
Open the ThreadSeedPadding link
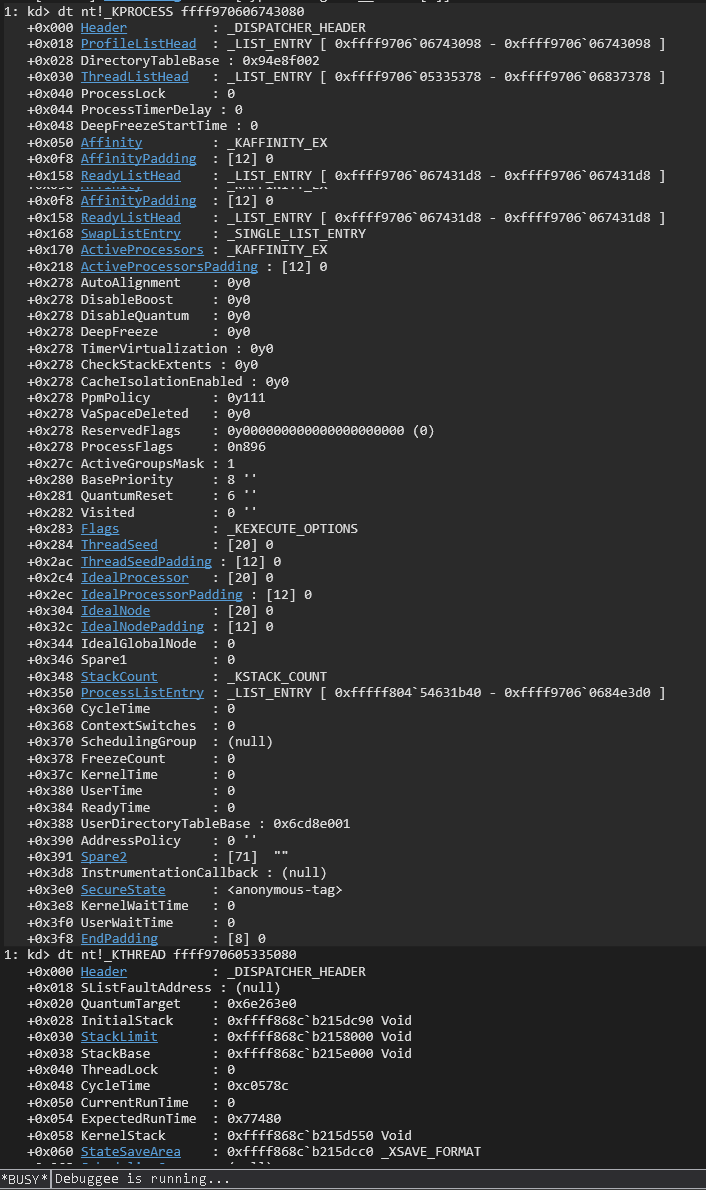click(147, 562)
